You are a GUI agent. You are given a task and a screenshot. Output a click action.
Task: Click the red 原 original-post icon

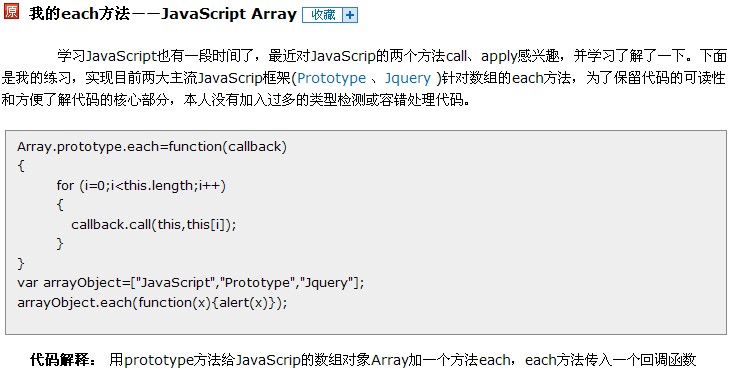pyautogui.click(x=11, y=11)
